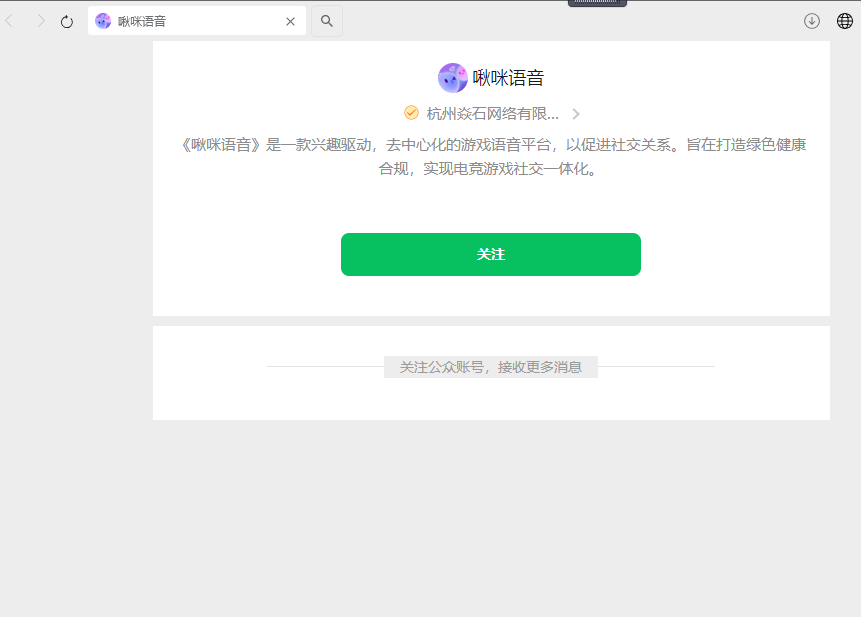Go back using the back arrow
Screen dimensions: 861x617
9,21
